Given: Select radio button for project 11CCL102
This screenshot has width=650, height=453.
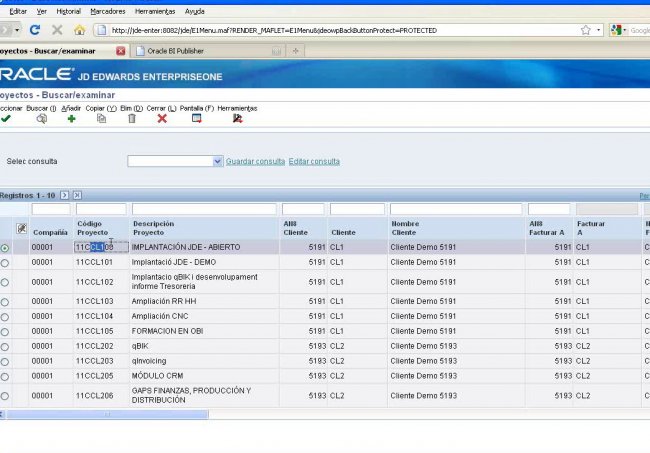Looking at the screenshot, I should pos(5,282).
